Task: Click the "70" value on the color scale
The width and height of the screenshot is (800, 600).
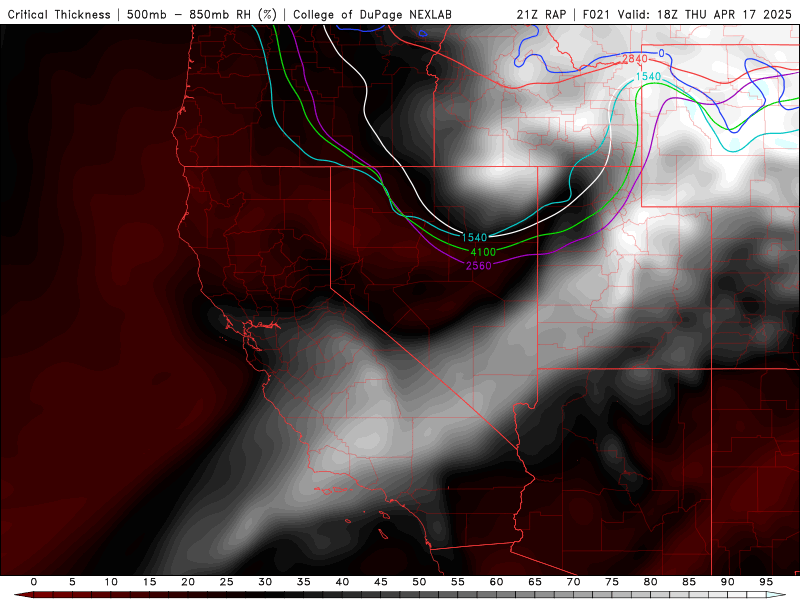Action: click(573, 582)
